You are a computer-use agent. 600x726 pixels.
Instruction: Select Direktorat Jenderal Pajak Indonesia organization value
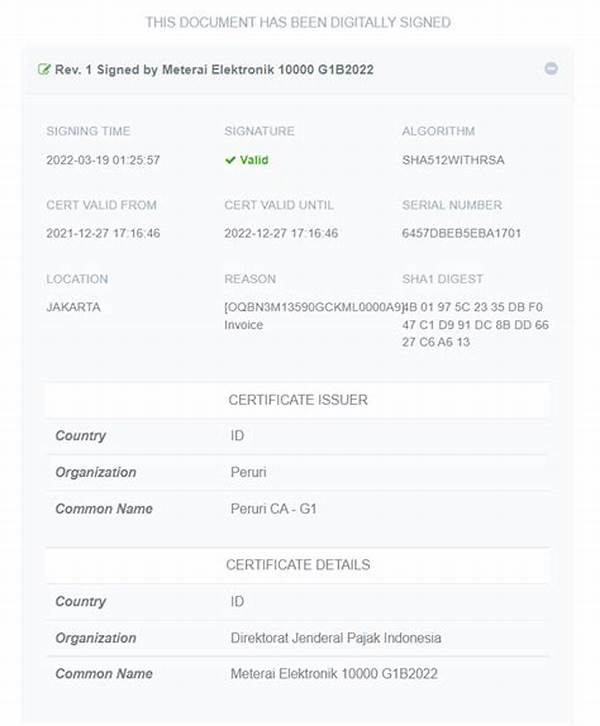click(x=335, y=638)
